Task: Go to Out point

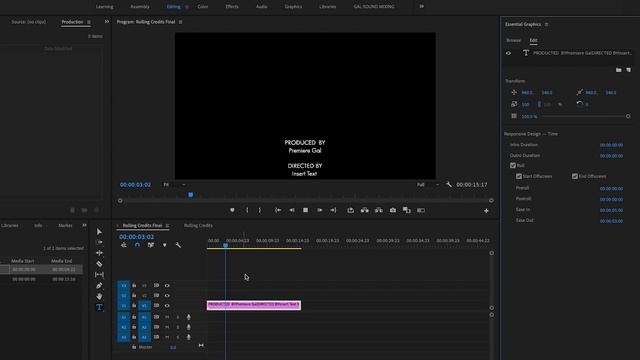Action: pos(333,210)
